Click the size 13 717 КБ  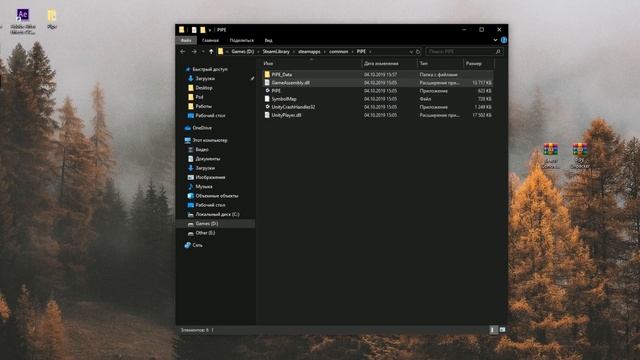coord(482,83)
